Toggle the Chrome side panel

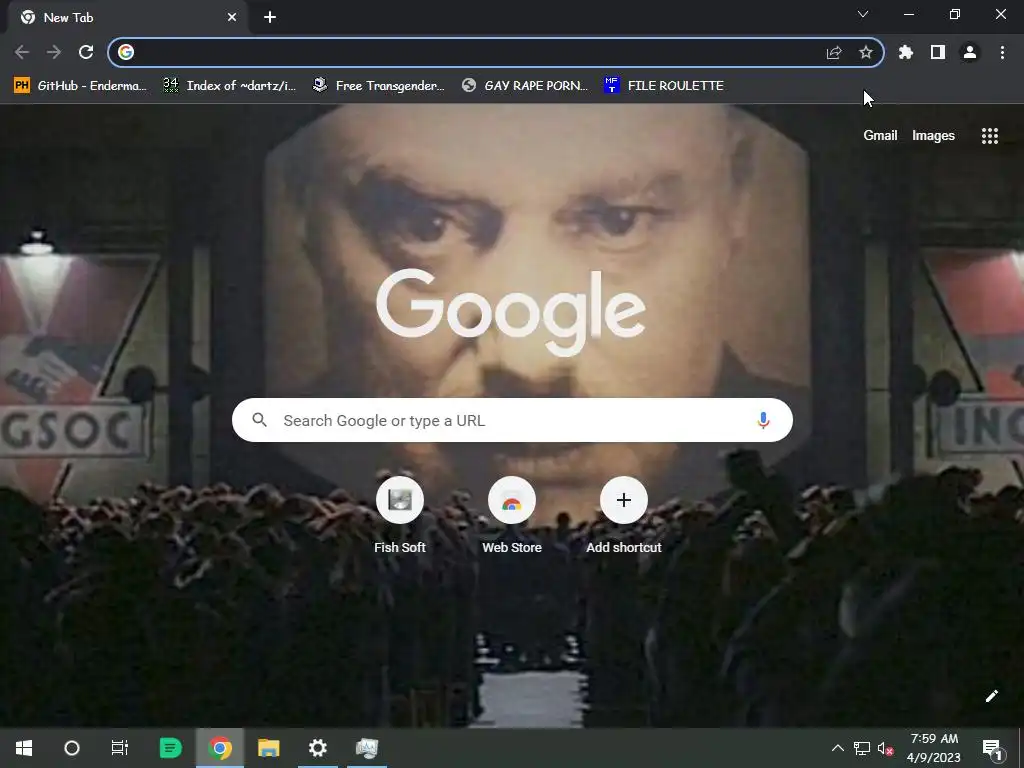pos(938,52)
